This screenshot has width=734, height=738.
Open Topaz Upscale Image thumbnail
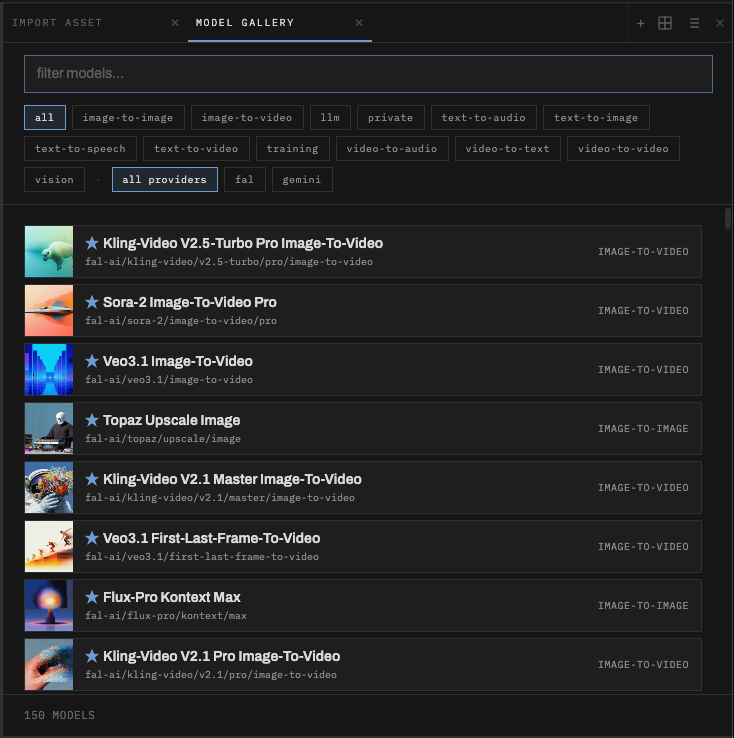[49, 429]
